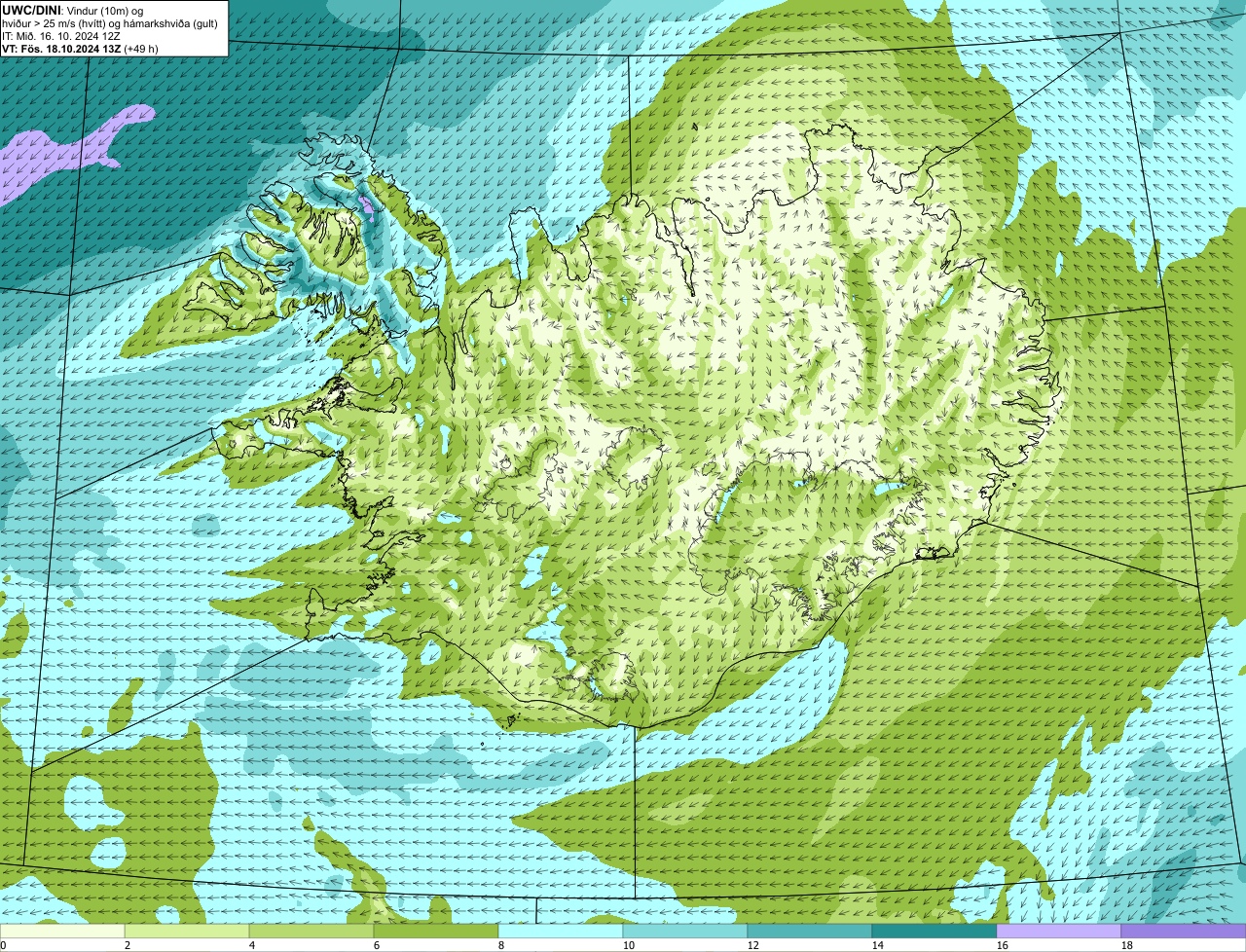The width and height of the screenshot is (1246, 952).
Task: Click the legend tick label "14"
Action: point(877,945)
